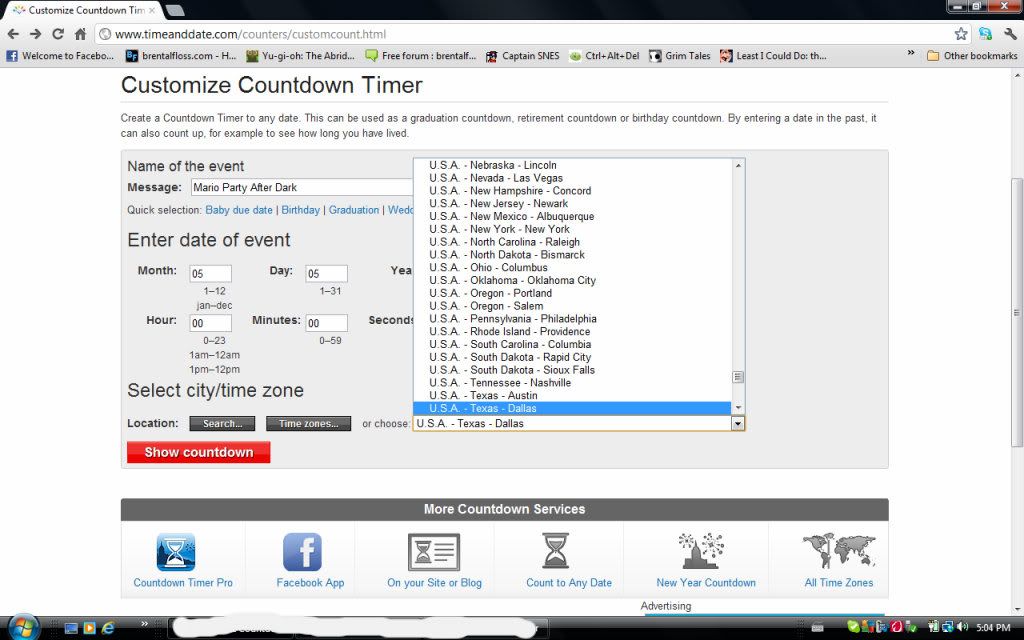Launch Internet Explorer from the taskbar
This screenshot has width=1024, height=640.
coord(108,628)
